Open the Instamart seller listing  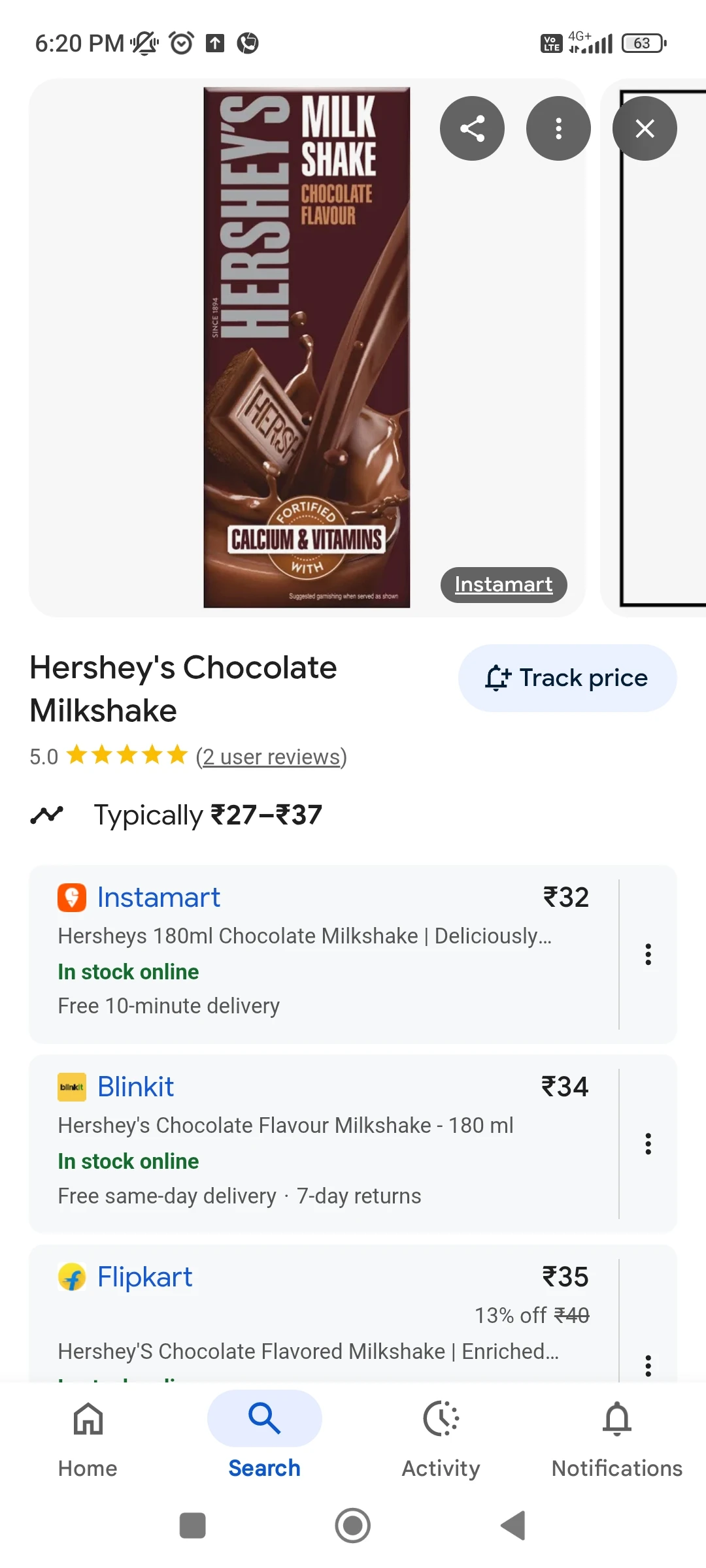[159, 898]
